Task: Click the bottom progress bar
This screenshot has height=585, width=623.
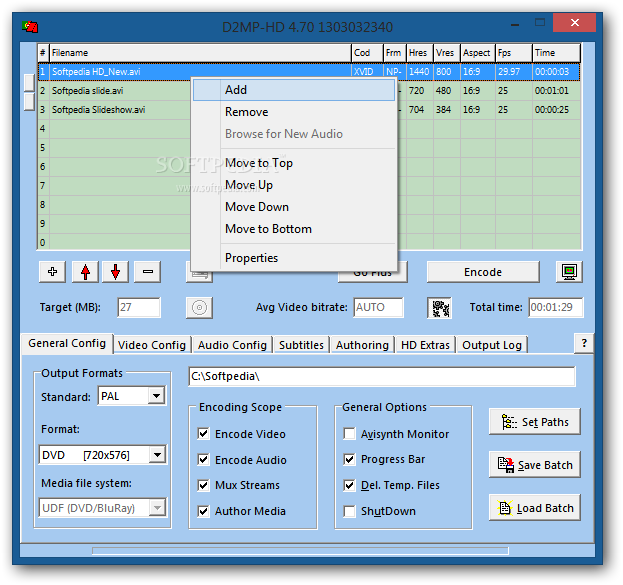Action: point(300,550)
